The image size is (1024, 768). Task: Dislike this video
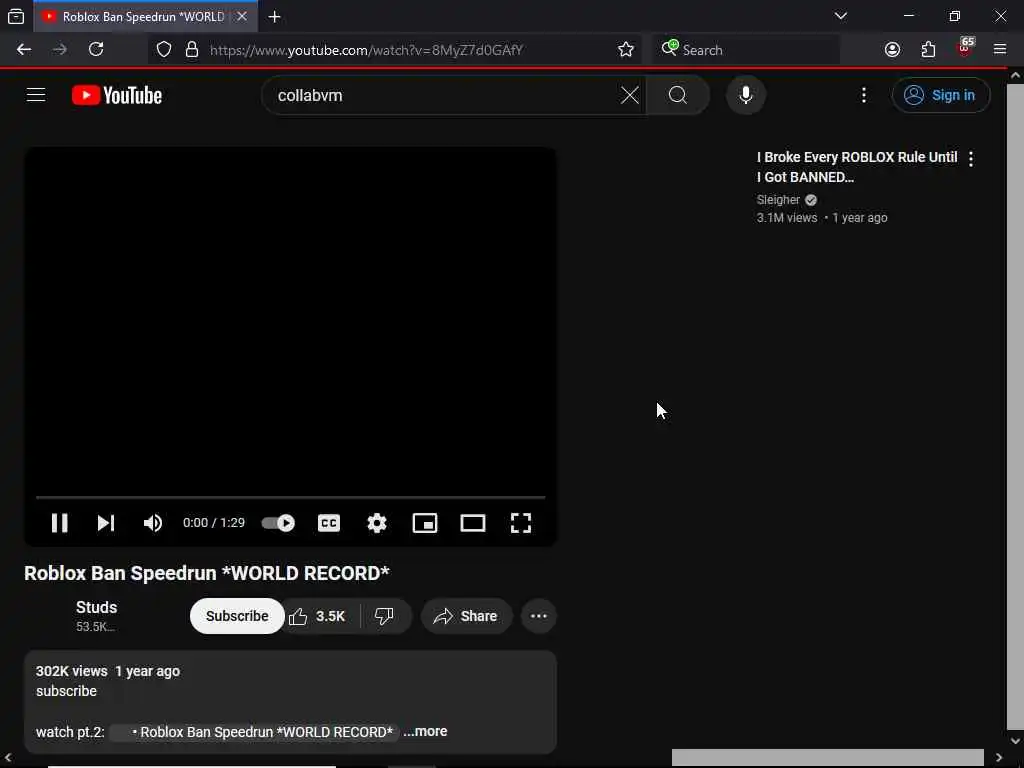385,616
